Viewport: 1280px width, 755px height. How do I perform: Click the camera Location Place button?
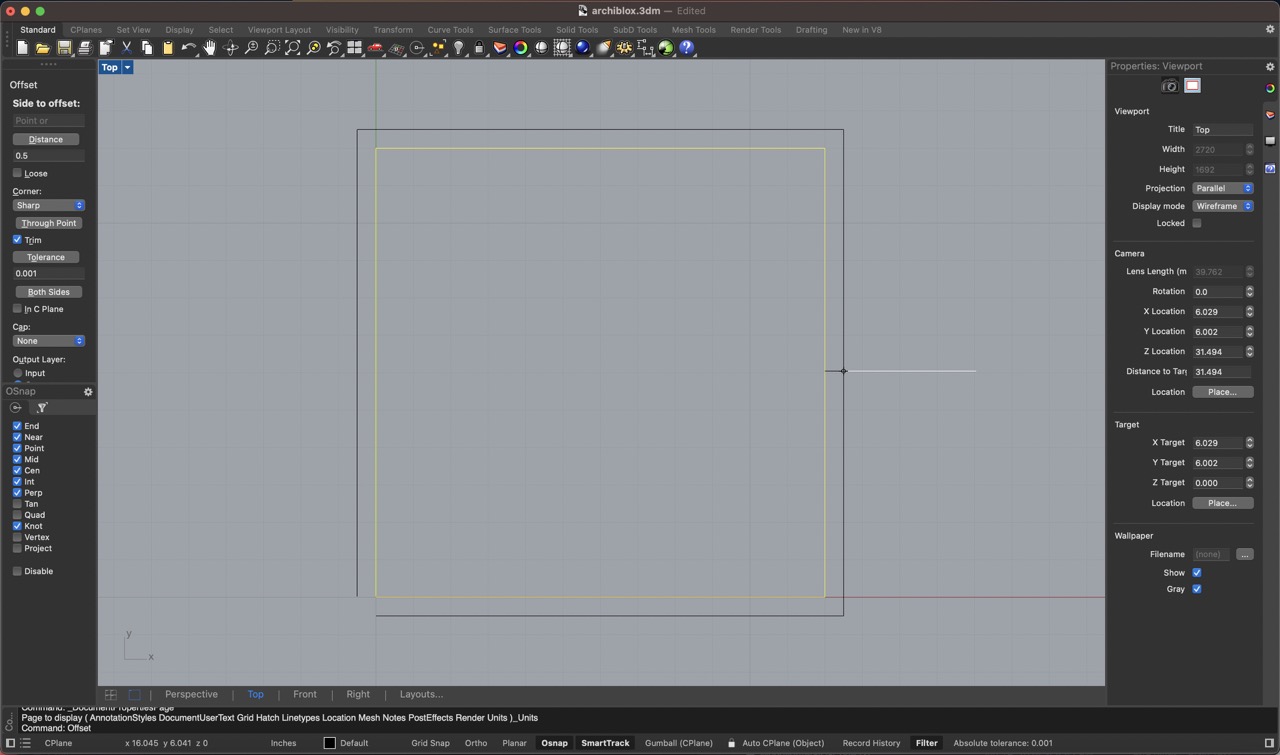pyautogui.click(x=1223, y=392)
